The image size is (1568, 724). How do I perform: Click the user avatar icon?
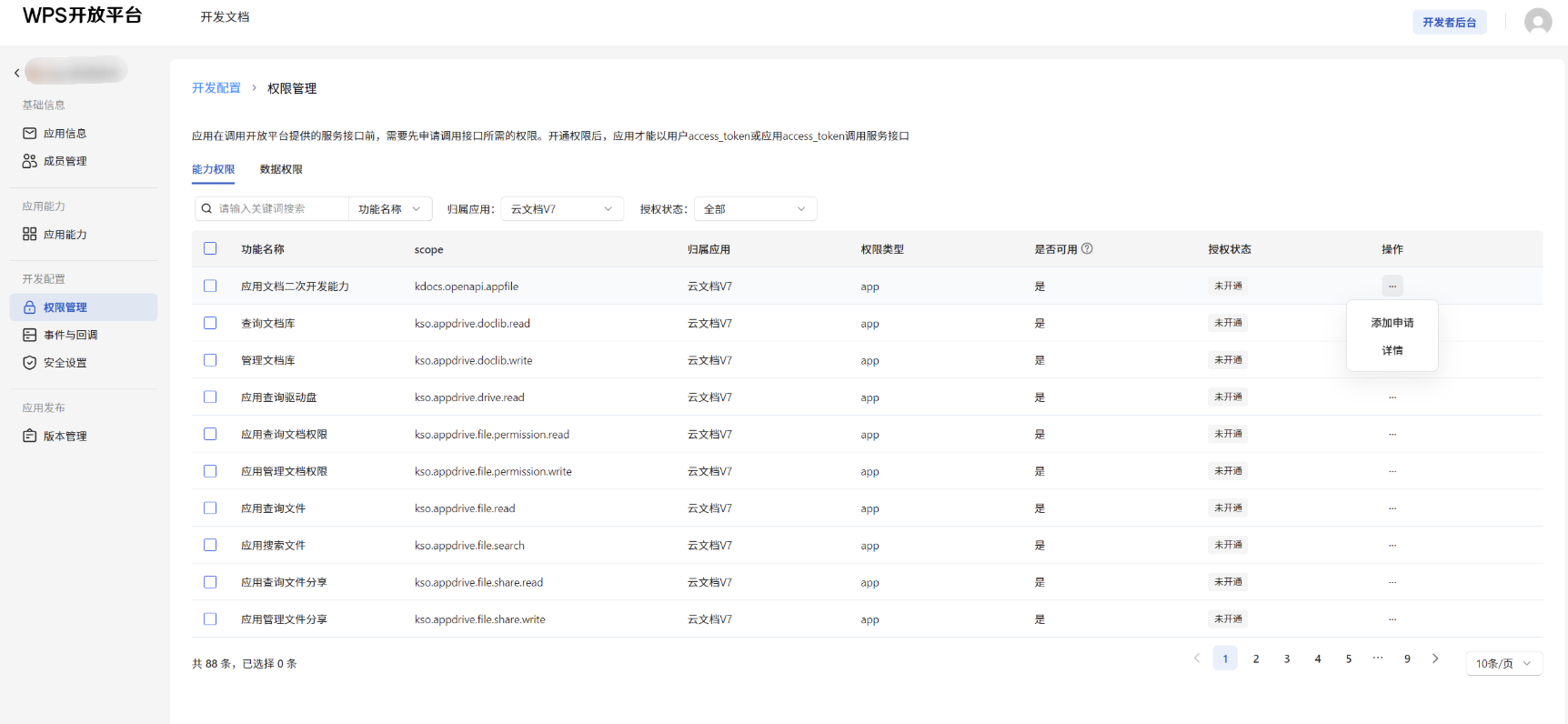click(1537, 22)
